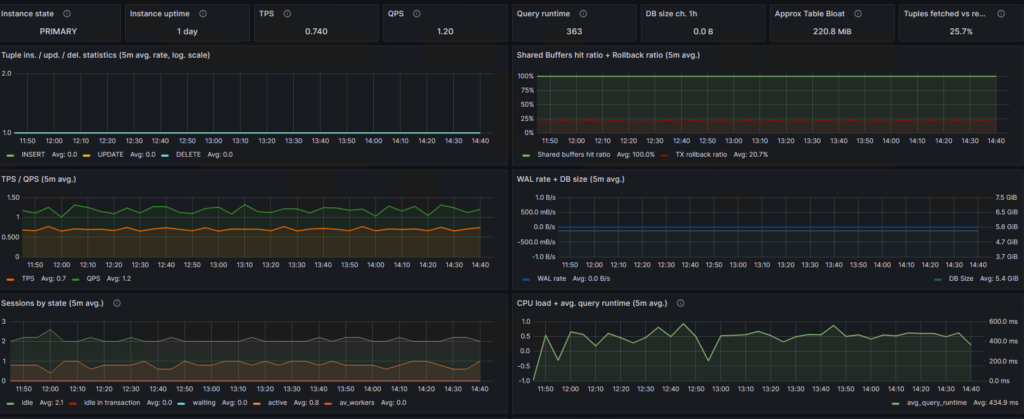This screenshot has height=419, width=1024.
Task: Click info icon beside CPU load panel title
Action: click(680, 303)
